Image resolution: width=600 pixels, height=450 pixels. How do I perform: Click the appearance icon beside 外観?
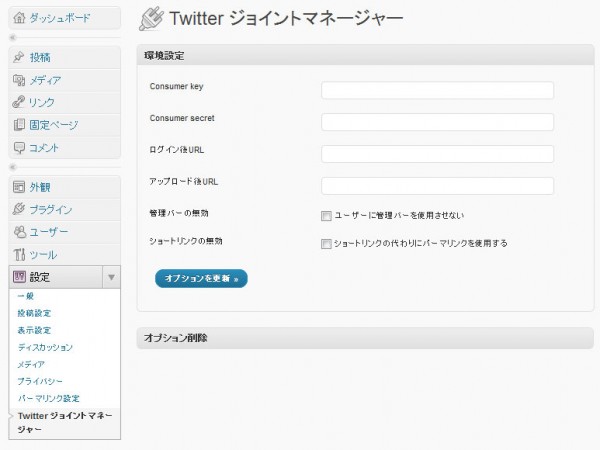coord(19,187)
